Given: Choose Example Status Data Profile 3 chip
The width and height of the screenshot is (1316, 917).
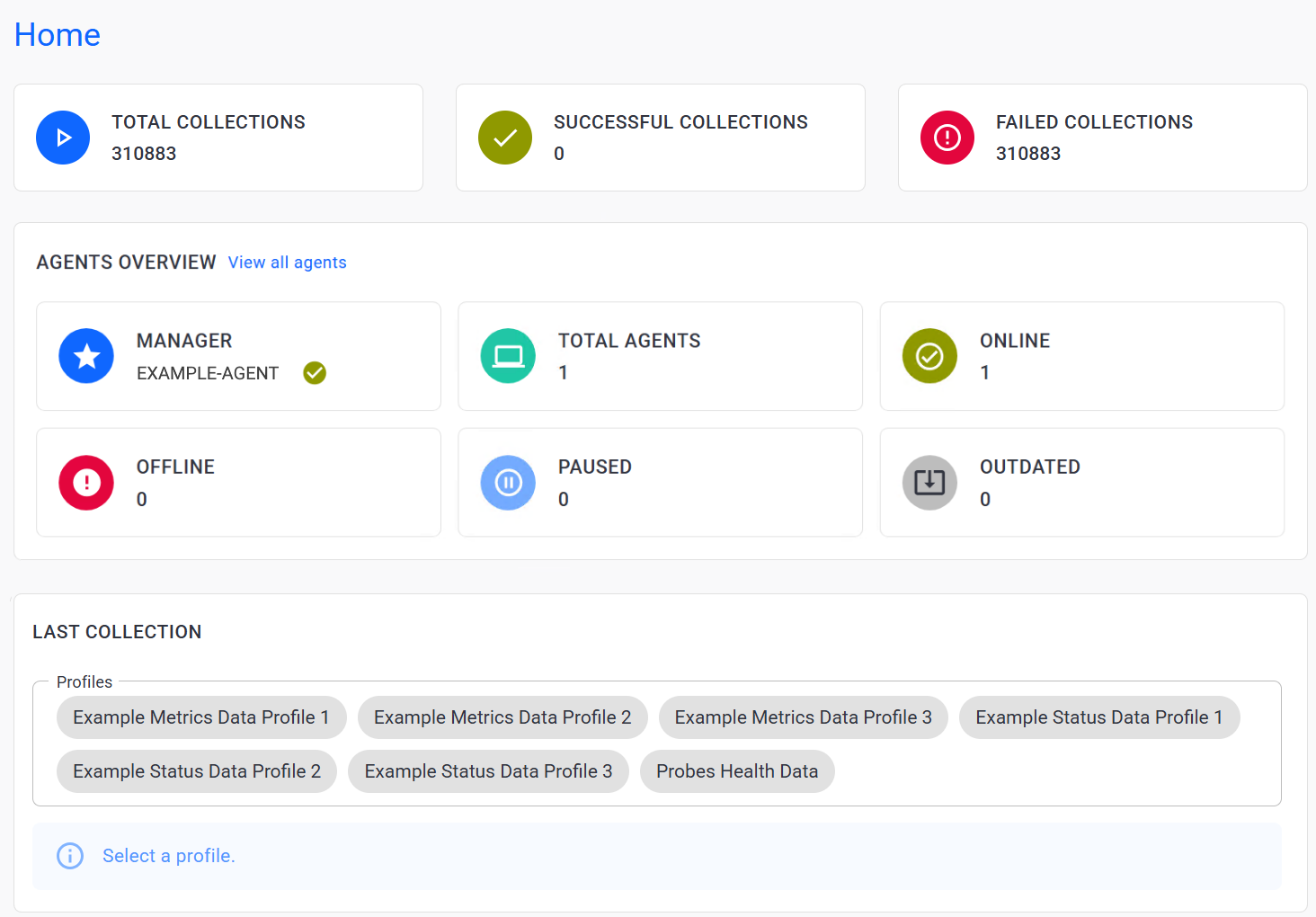Looking at the screenshot, I should (x=488, y=771).
